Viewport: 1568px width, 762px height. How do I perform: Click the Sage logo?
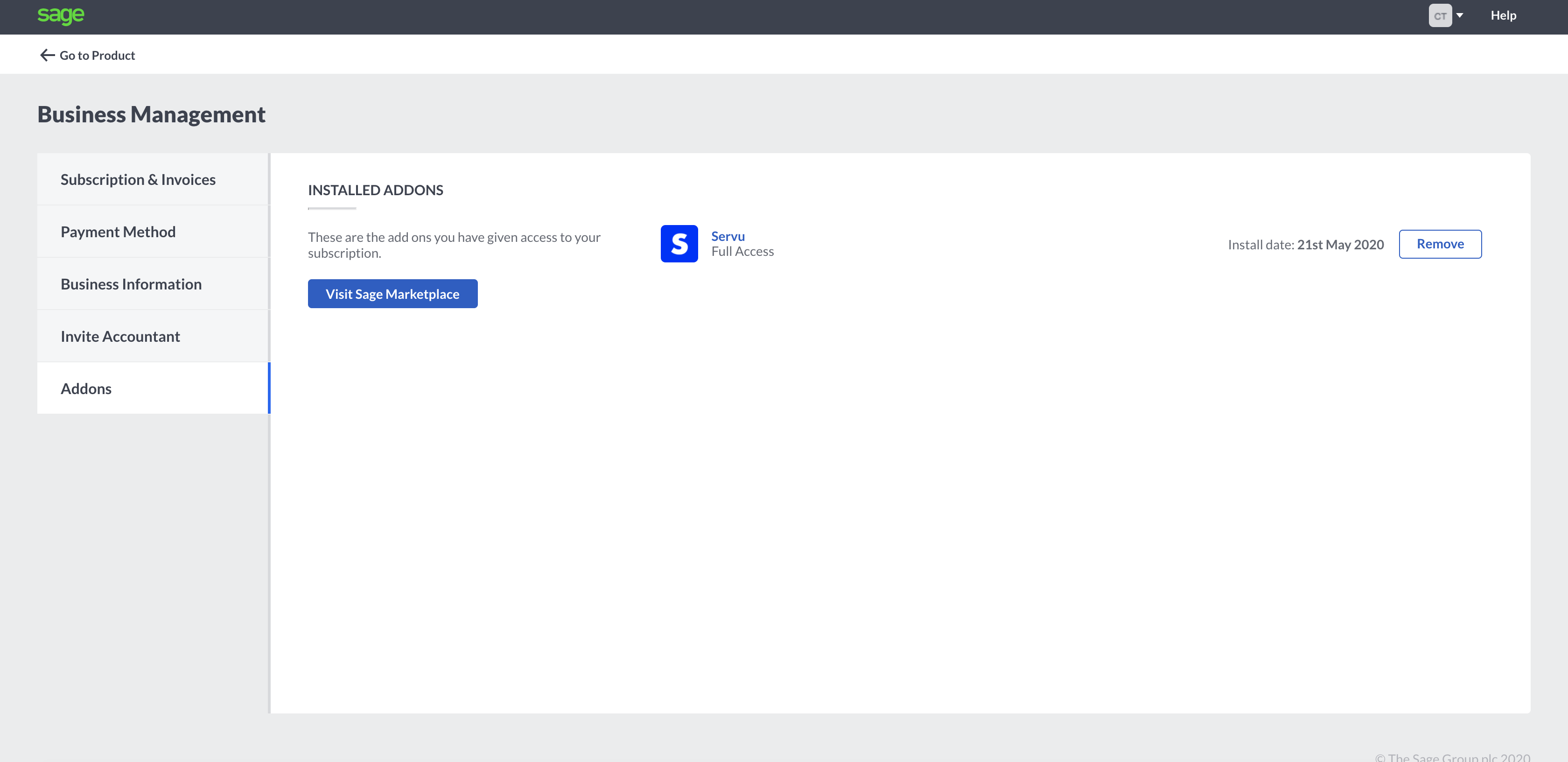(60, 15)
